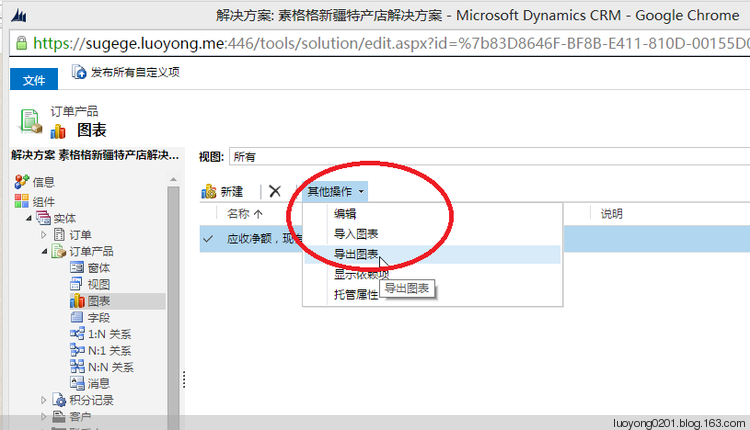The width and height of the screenshot is (750, 430).
Task: Click the New chart icon
Action: click(209, 192)
